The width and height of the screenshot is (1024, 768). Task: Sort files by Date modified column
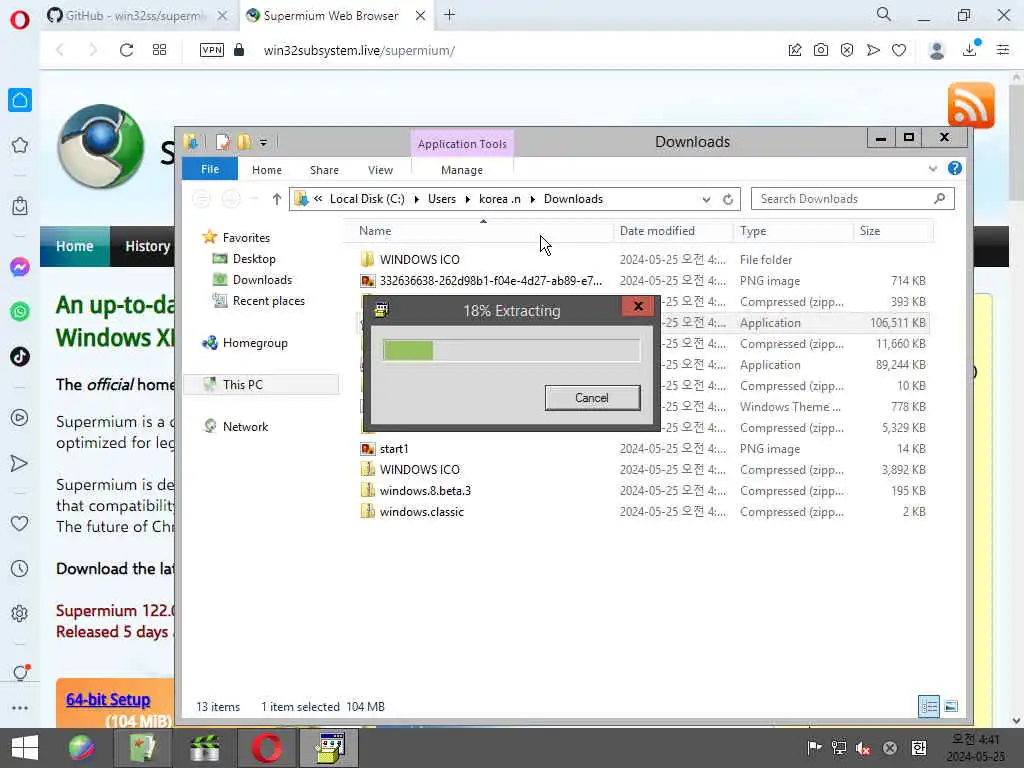point(673,231)
